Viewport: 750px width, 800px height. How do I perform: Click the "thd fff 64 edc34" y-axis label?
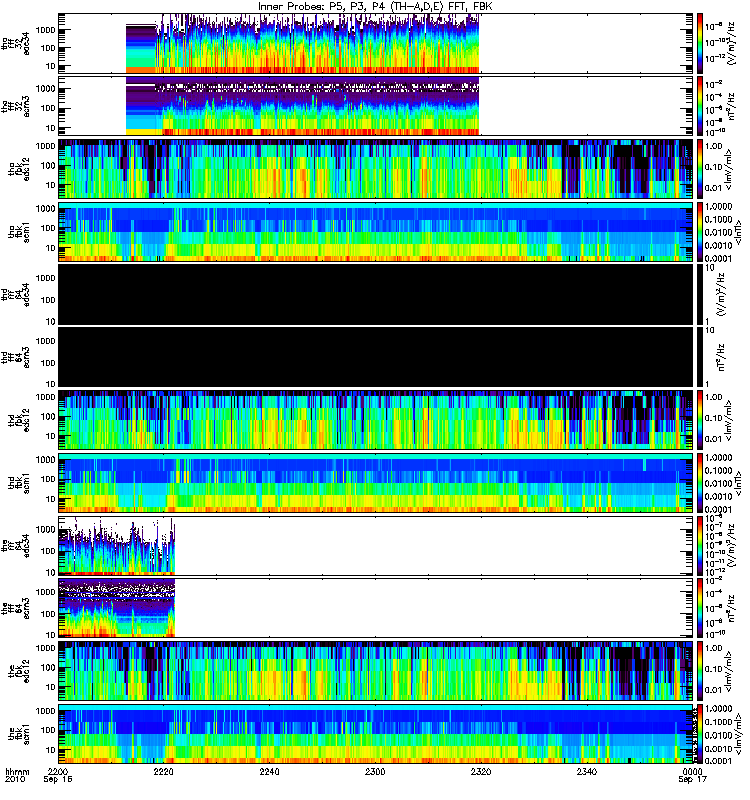(15, 294)
